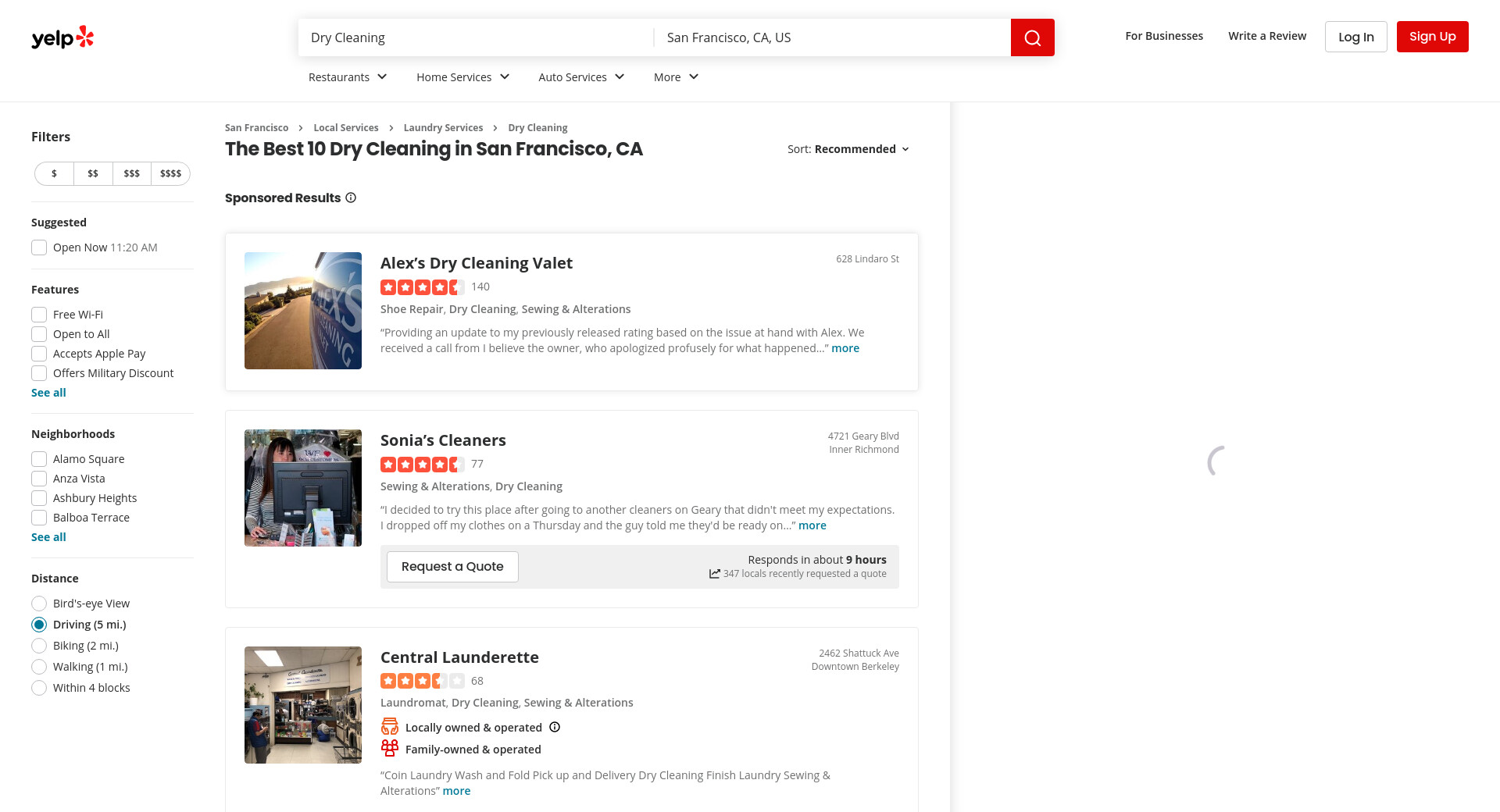Click the Yelp logo
The height and width of the screenshot is (812, 1500).
tap(62, 37)
